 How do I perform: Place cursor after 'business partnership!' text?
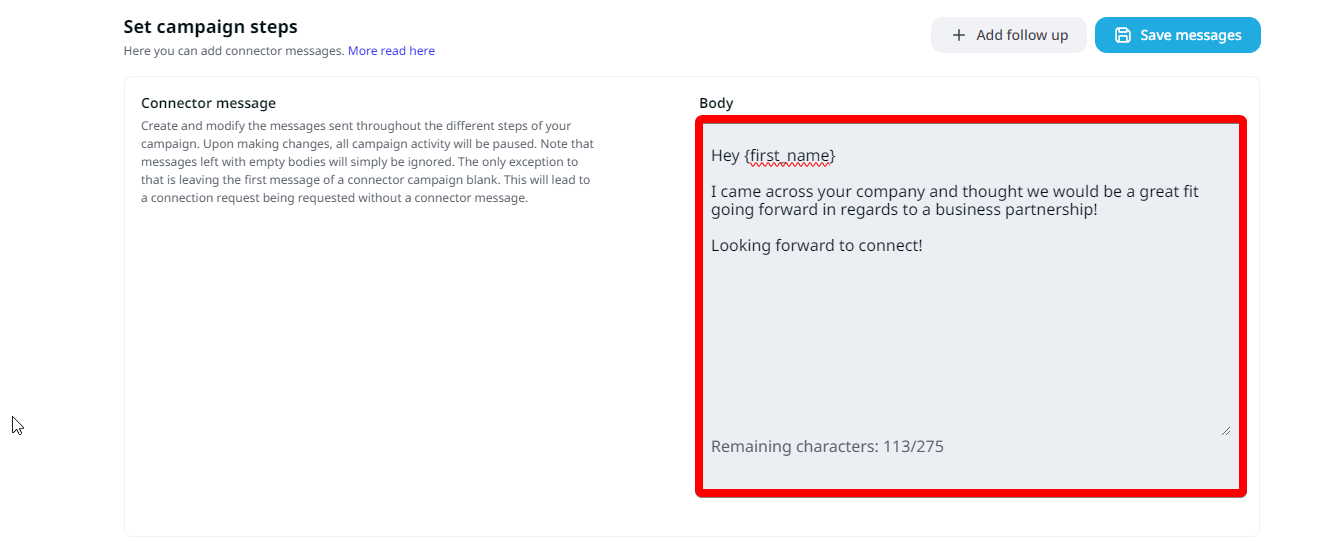coord(1099,210)
